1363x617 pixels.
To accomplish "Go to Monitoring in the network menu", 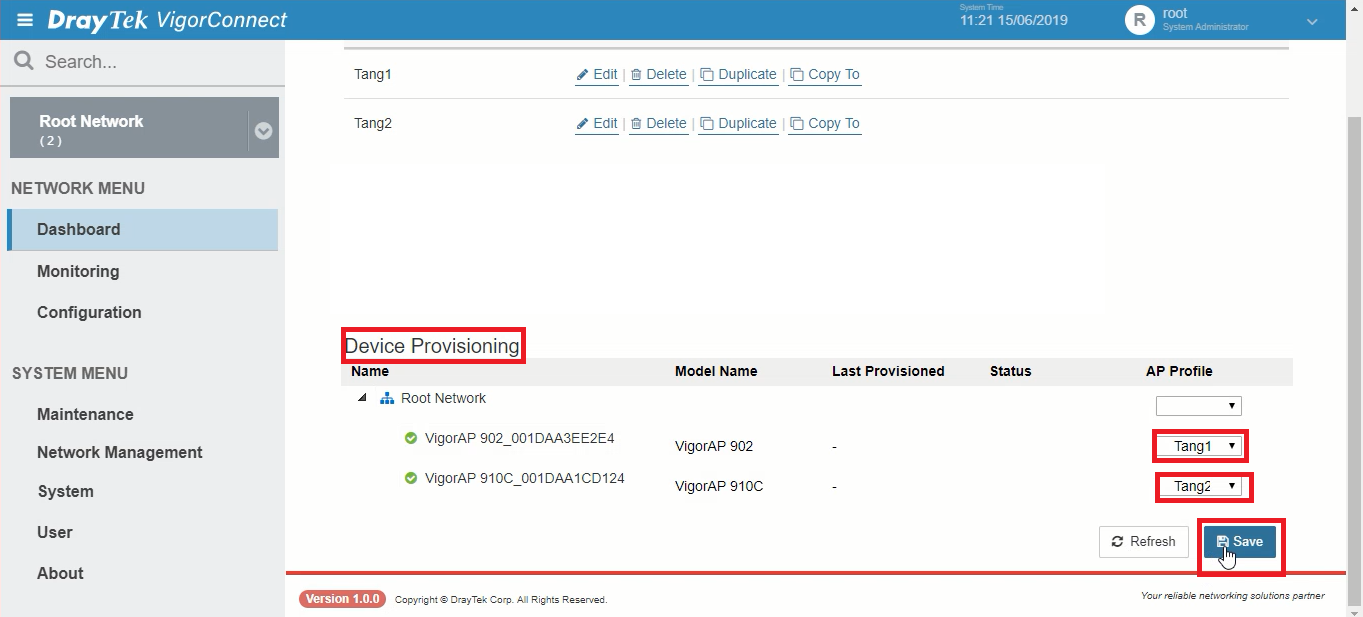I will (x=78, y=271).
